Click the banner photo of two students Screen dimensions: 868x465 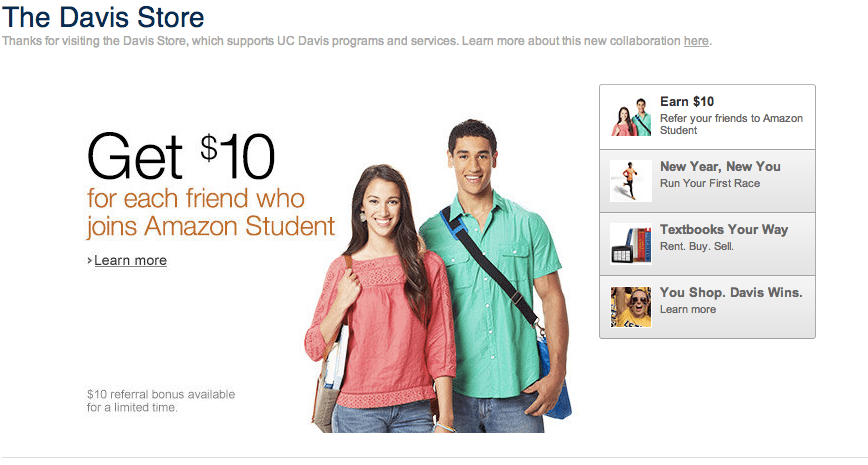(x=438, y=276)
